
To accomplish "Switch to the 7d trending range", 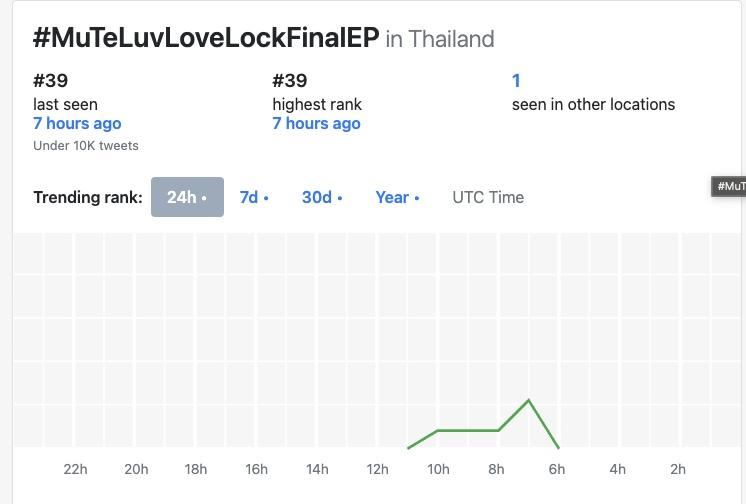I will pyautogui.click(x=254, y=197).
